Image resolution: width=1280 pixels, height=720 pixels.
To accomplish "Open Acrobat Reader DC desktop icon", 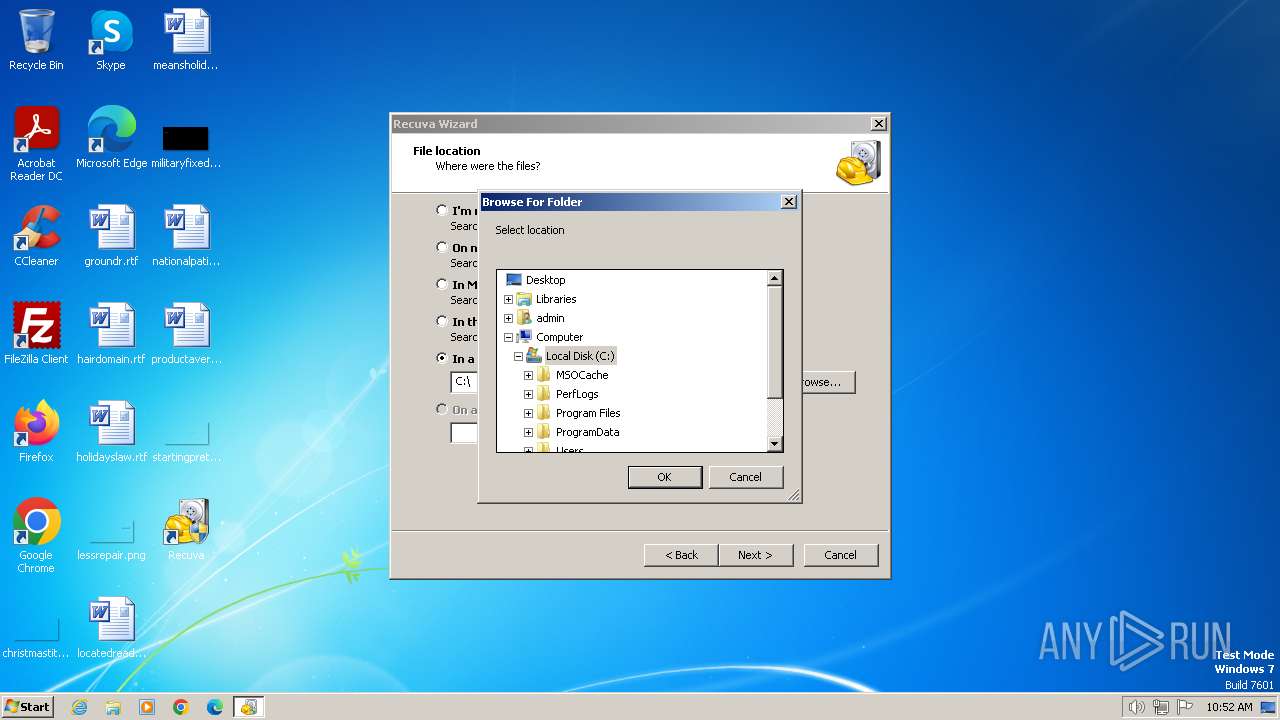I will tap(36, 144).
